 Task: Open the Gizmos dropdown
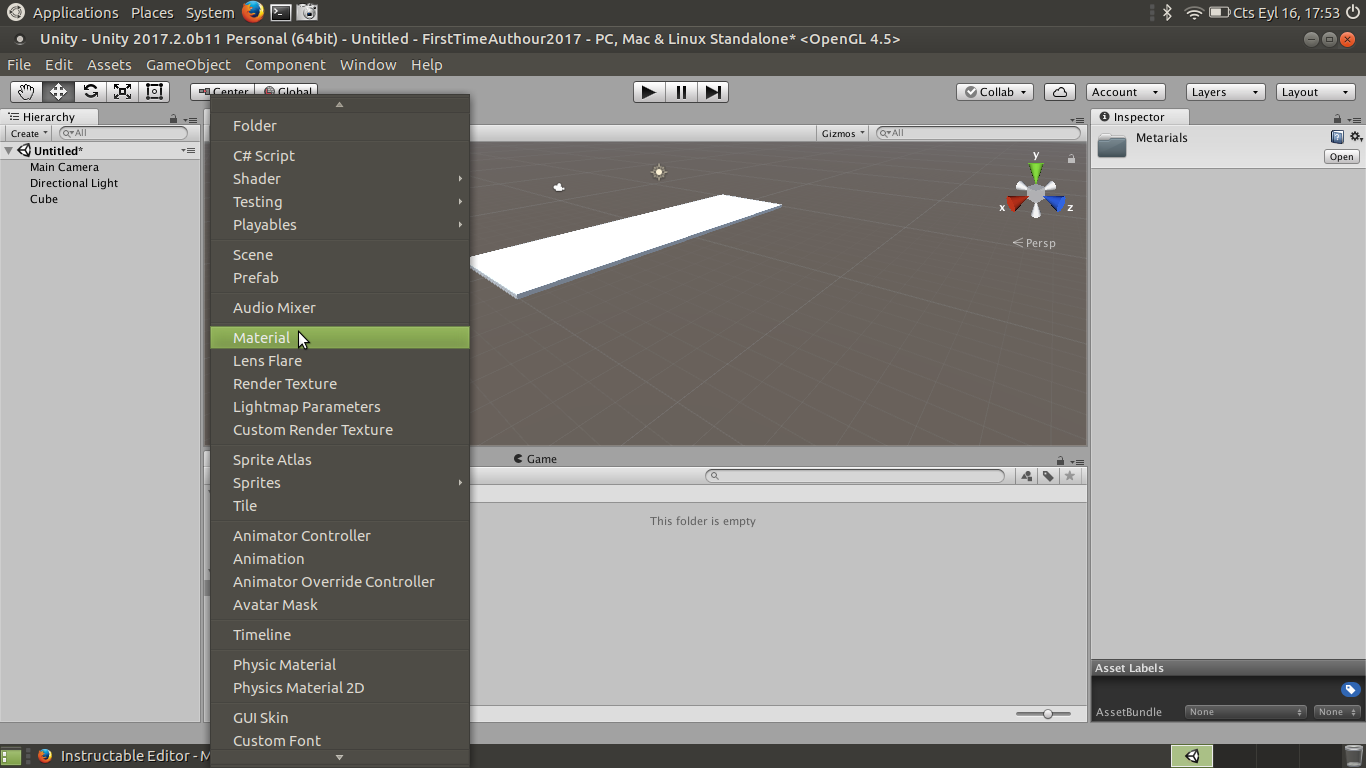842,133
